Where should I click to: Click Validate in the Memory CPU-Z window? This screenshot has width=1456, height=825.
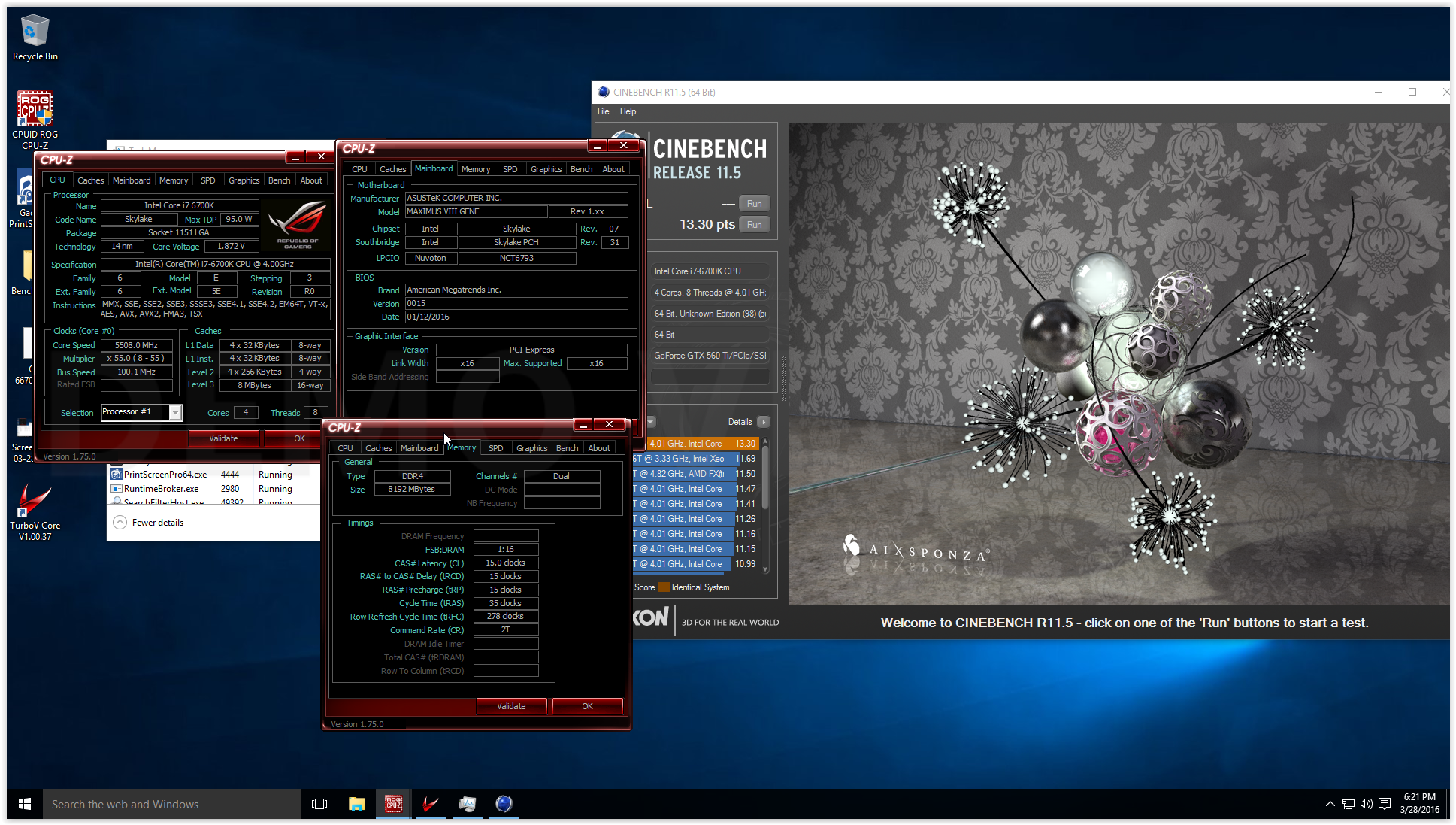point(511,706)
